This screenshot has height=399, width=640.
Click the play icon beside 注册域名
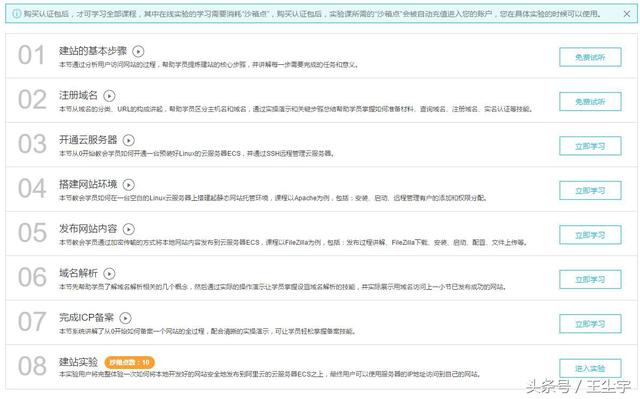tap(109, 96)
